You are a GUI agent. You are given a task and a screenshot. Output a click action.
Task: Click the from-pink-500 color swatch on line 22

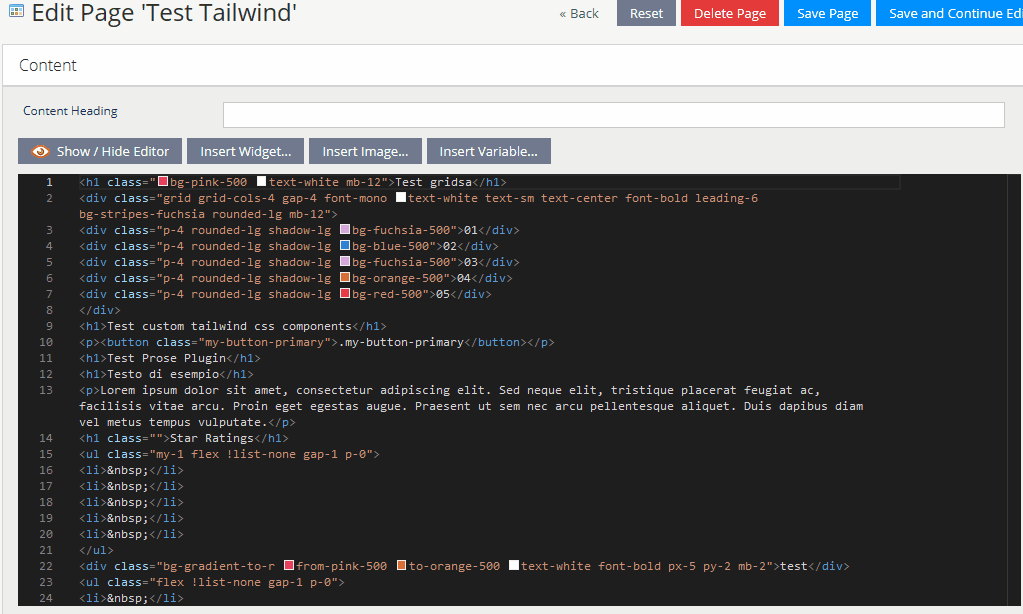coord(288,565)
